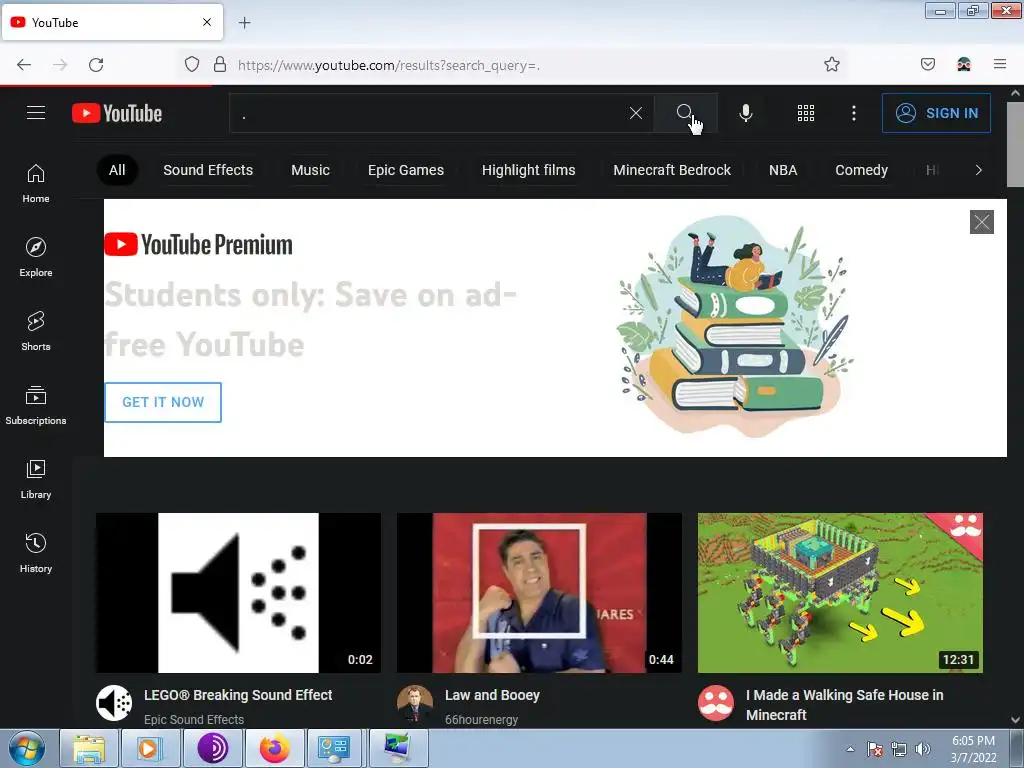Screen dimensions: 1024x768
Task: Open the YouTube apps grid
Action: pyautogui.click(x=805, y=113)
